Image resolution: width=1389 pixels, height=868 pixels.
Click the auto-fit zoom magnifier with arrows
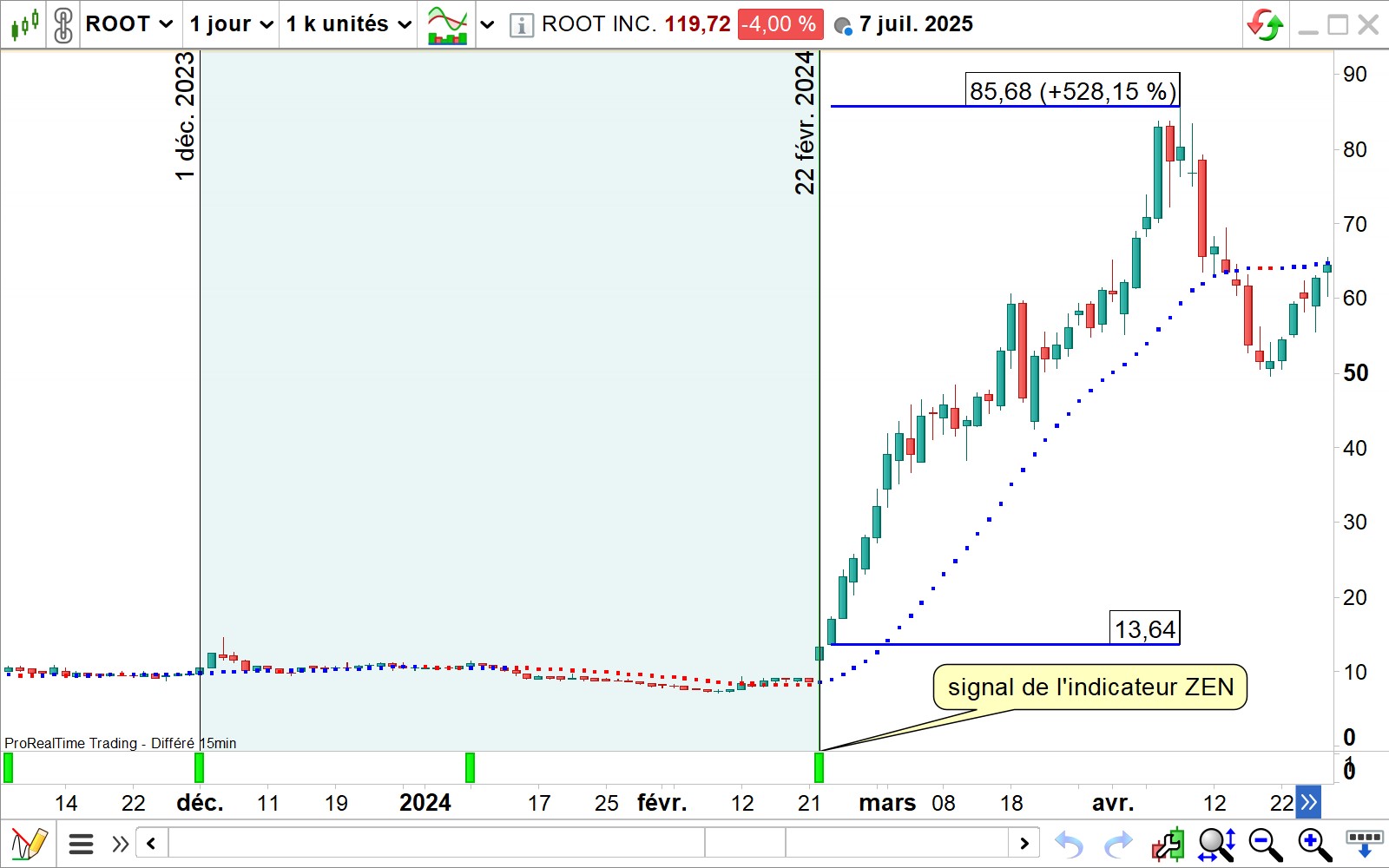(1216, 844)
